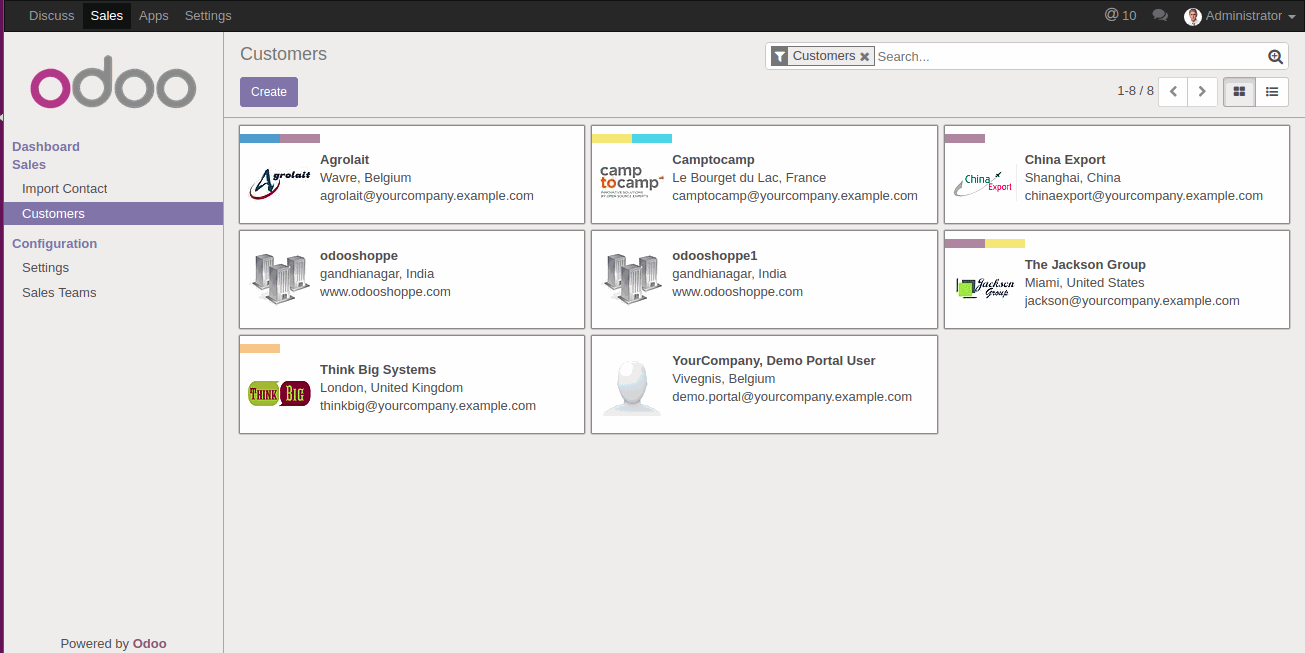Click the yellow tag on The Jackson Group card

[1005, 244]
